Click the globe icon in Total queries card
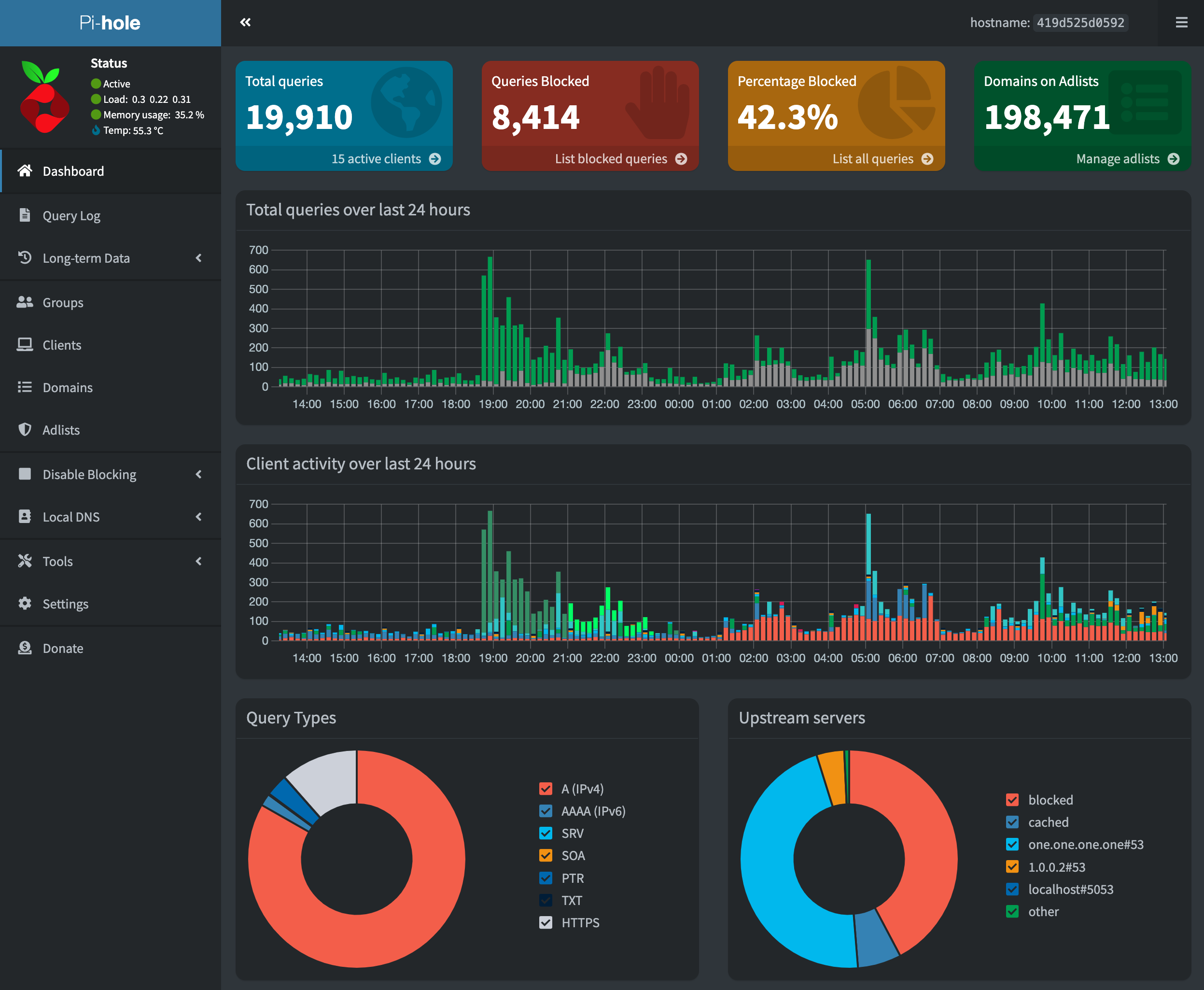Viewport: 1204px width, 990px height. (x=406, y=103)
